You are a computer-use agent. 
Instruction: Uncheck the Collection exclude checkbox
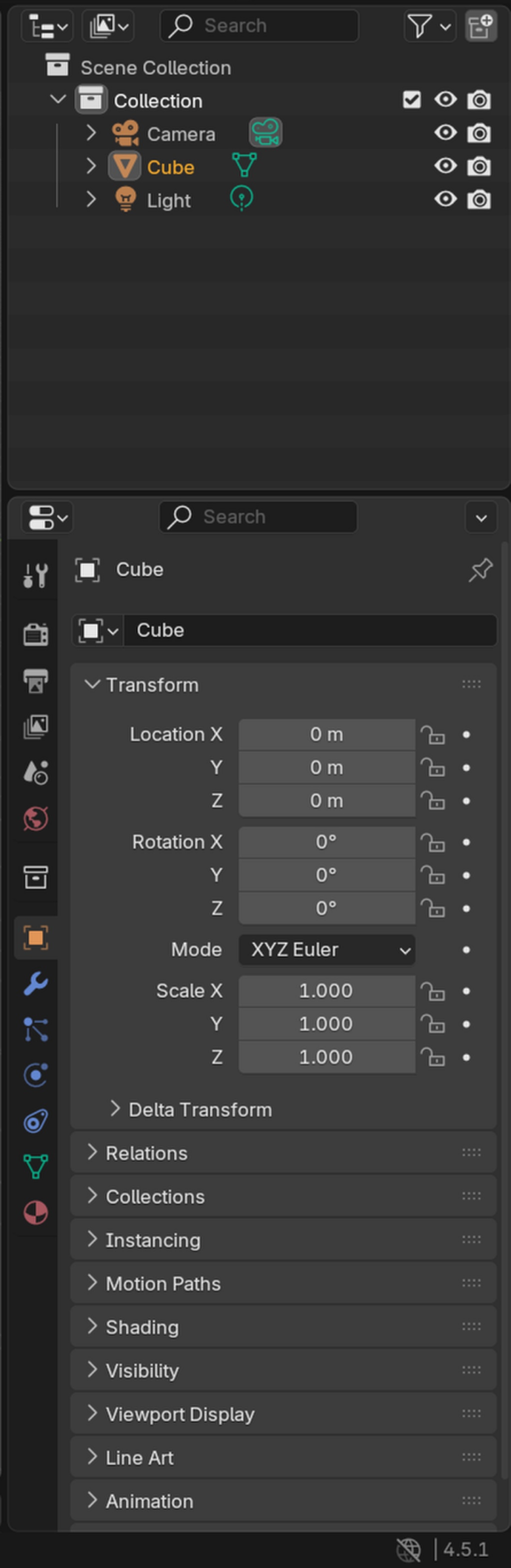pyautogui.click(x=412, y=100)
